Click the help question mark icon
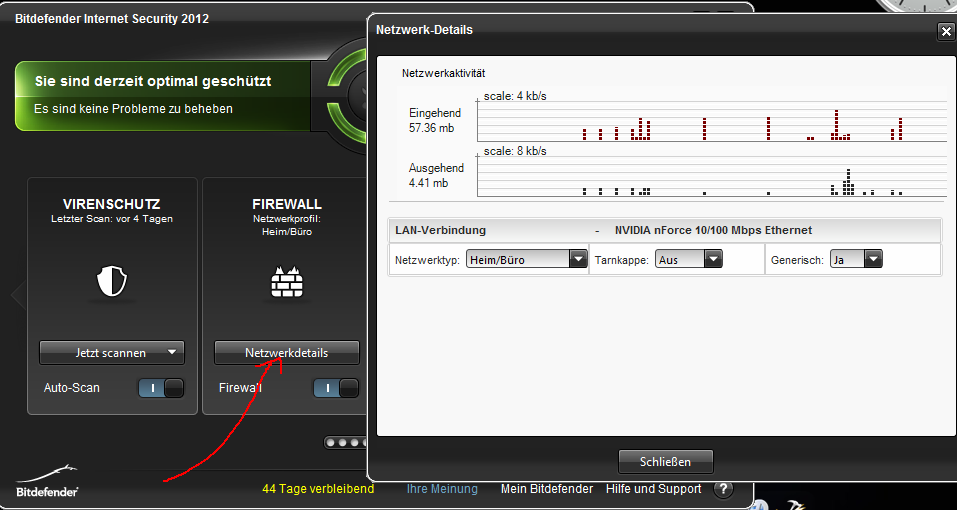This screenshot has height=510, width=957. 723,489
